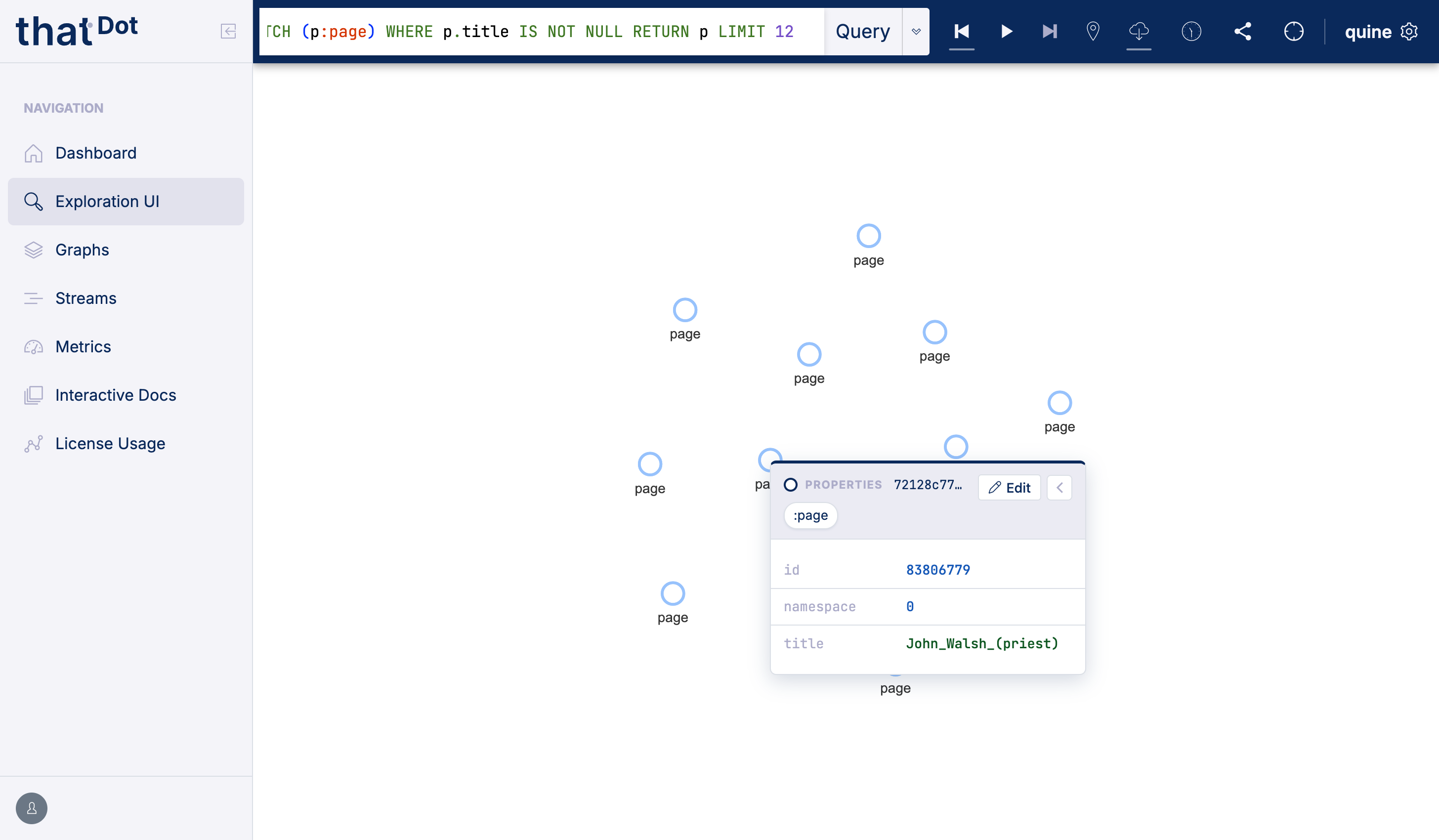Open the Query type dropdown arrow
Image resolution: width=1439 pixels, height=840 pixels.
tap(916, 32)
